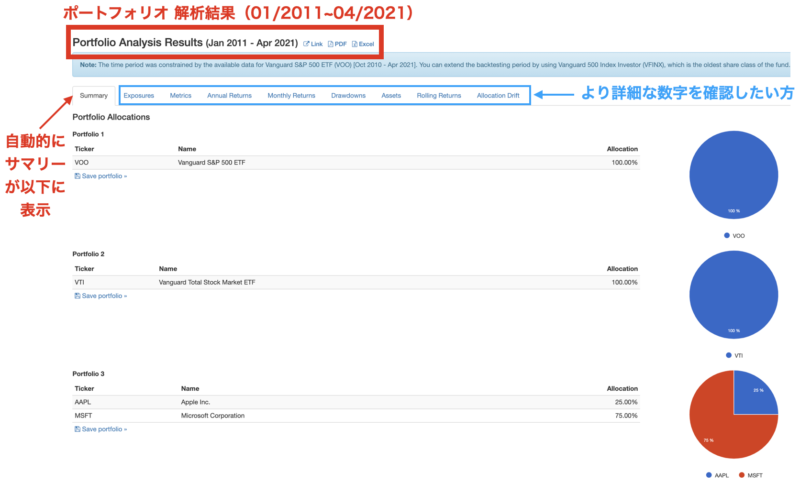Click the blue AAPL pie slice
The image size is (800, 483).
[x=751, y=397]
